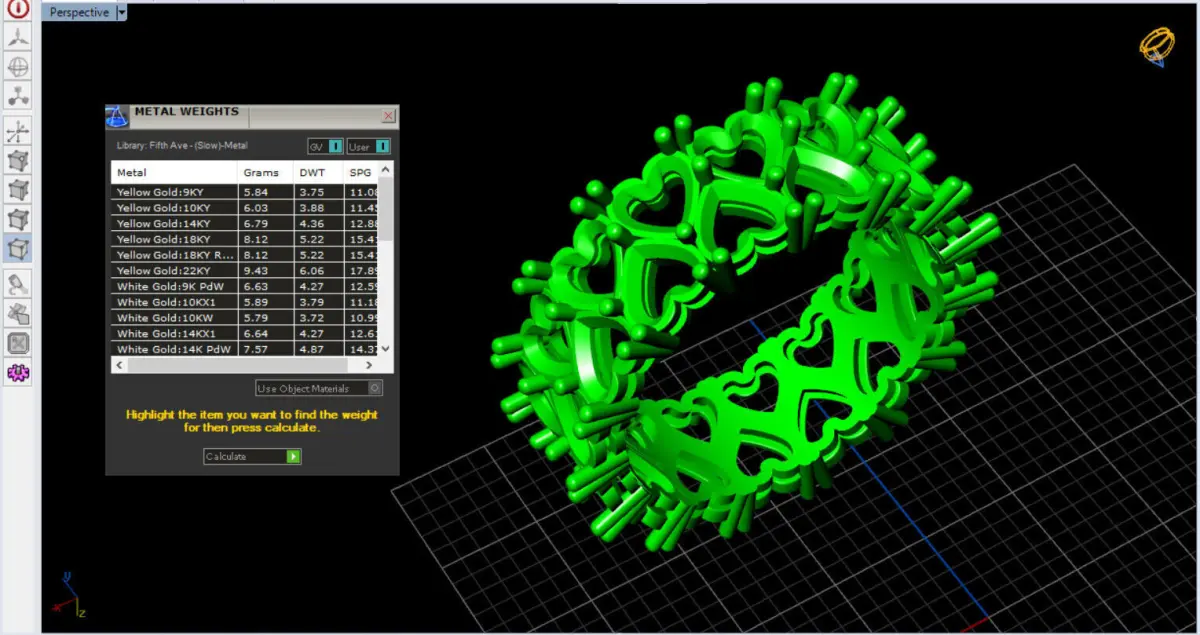This screenshot has height=635, width=1200.
Task: Click the Library: Fifth Ave - (Slow)-Metal label
Action: coord(182,146)
